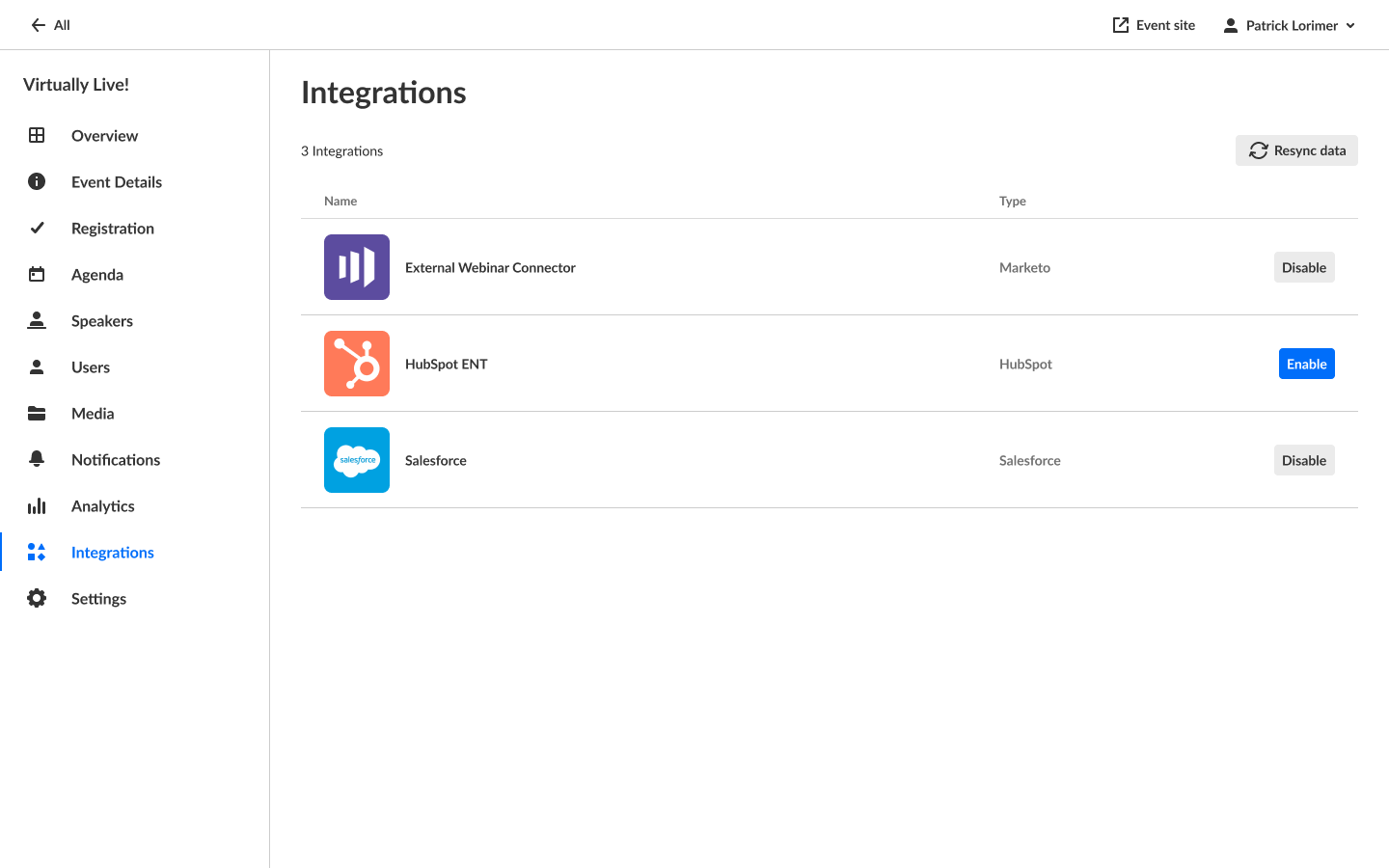Open the Patrick Lorimer user dropdown

pyautogui.click(x=1290, y=26)
